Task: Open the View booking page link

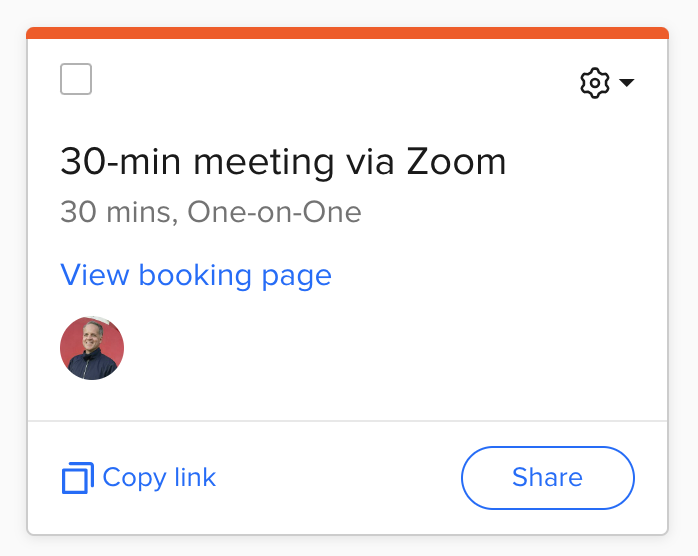Action: 196,275
